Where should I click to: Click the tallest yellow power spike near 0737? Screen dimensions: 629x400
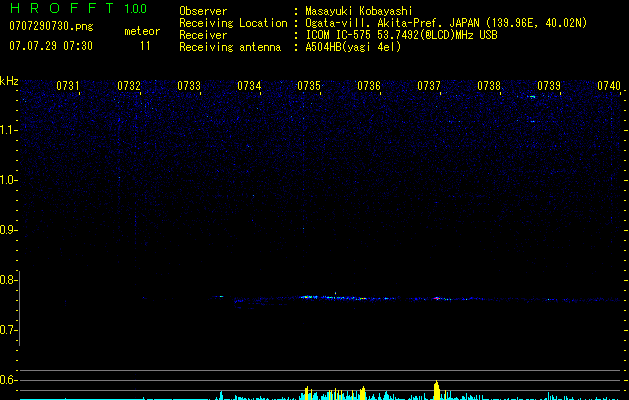[x=436, y=390]
